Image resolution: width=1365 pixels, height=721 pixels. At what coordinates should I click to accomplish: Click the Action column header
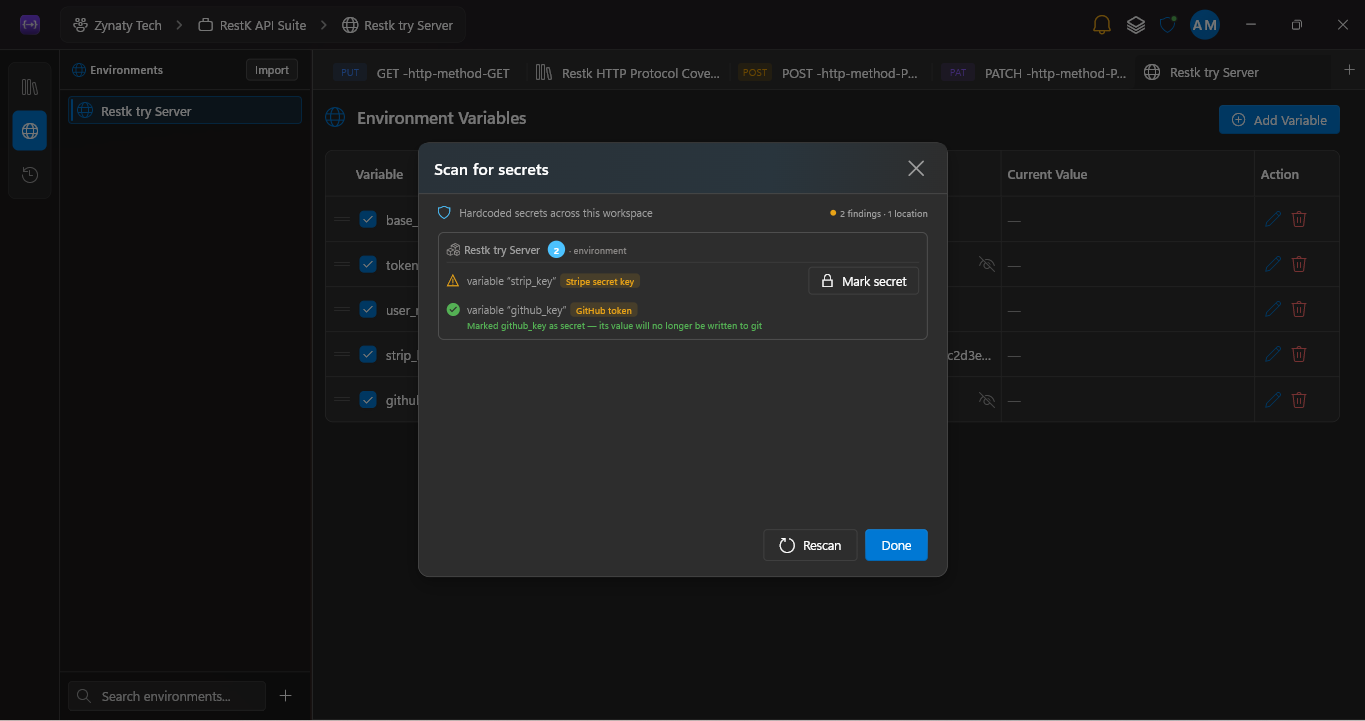click(x=1279, y=174)
